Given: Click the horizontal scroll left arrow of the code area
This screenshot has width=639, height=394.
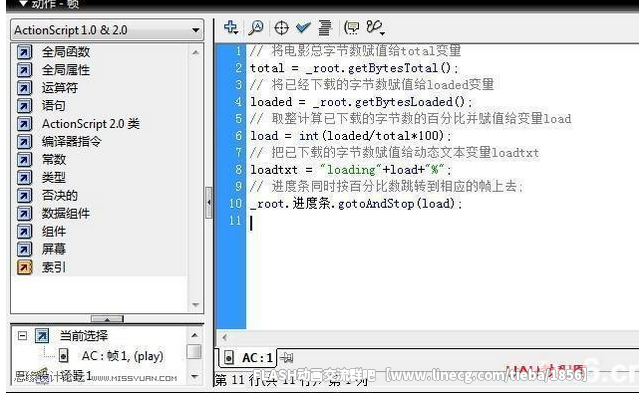Looking at the screenshot, I should tap(224, 337).
